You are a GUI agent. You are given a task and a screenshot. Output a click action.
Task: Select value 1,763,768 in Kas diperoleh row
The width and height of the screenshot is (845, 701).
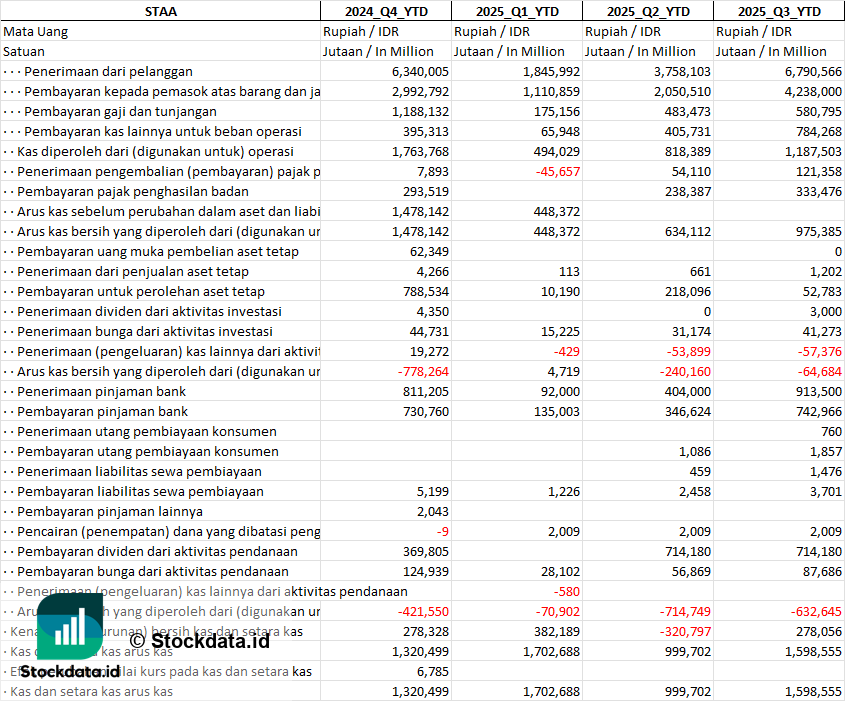420,151
